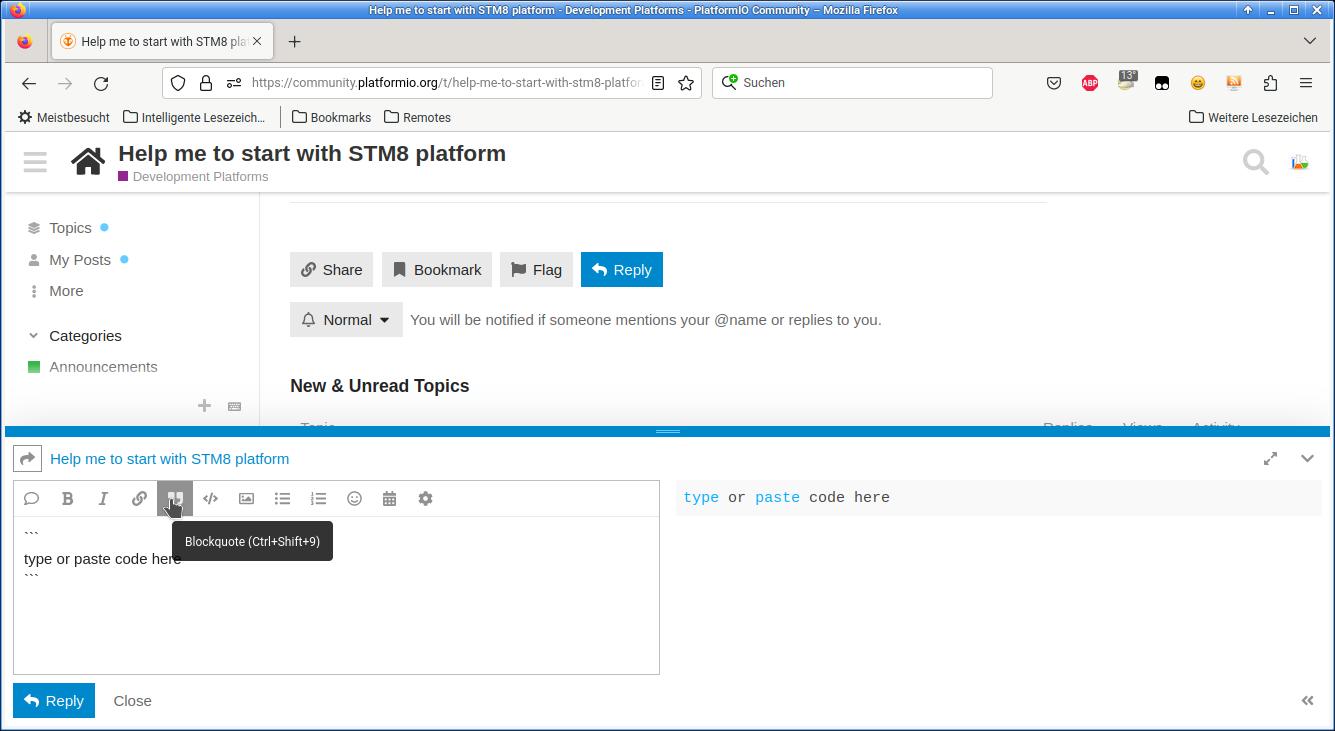
Task: Open composer topic title link
Action: [x=169, y=459]
